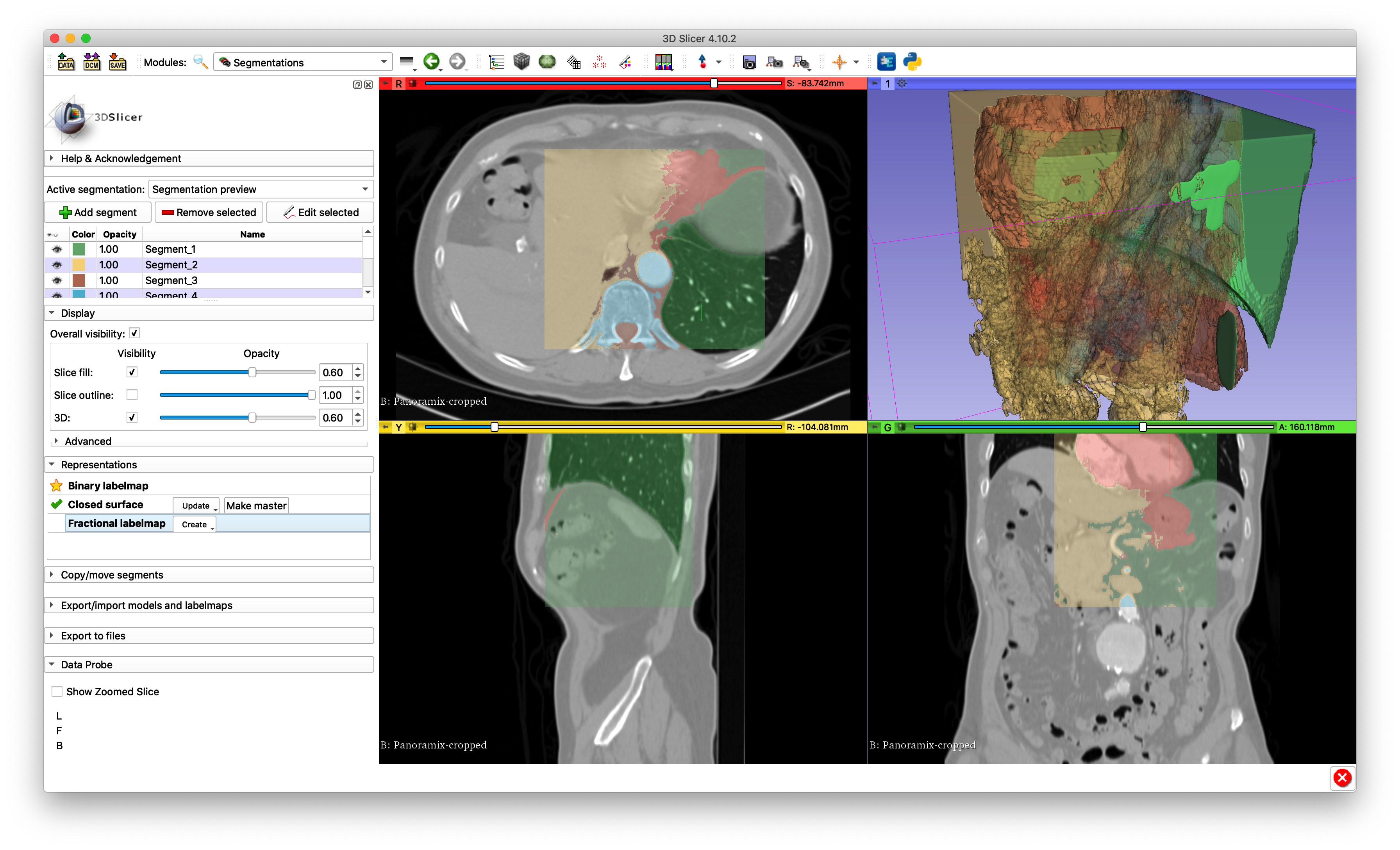This screenshot has height=850, width=1400.
Task: Click the Segment_3 color swatch
Action: (x=79, y=280)
